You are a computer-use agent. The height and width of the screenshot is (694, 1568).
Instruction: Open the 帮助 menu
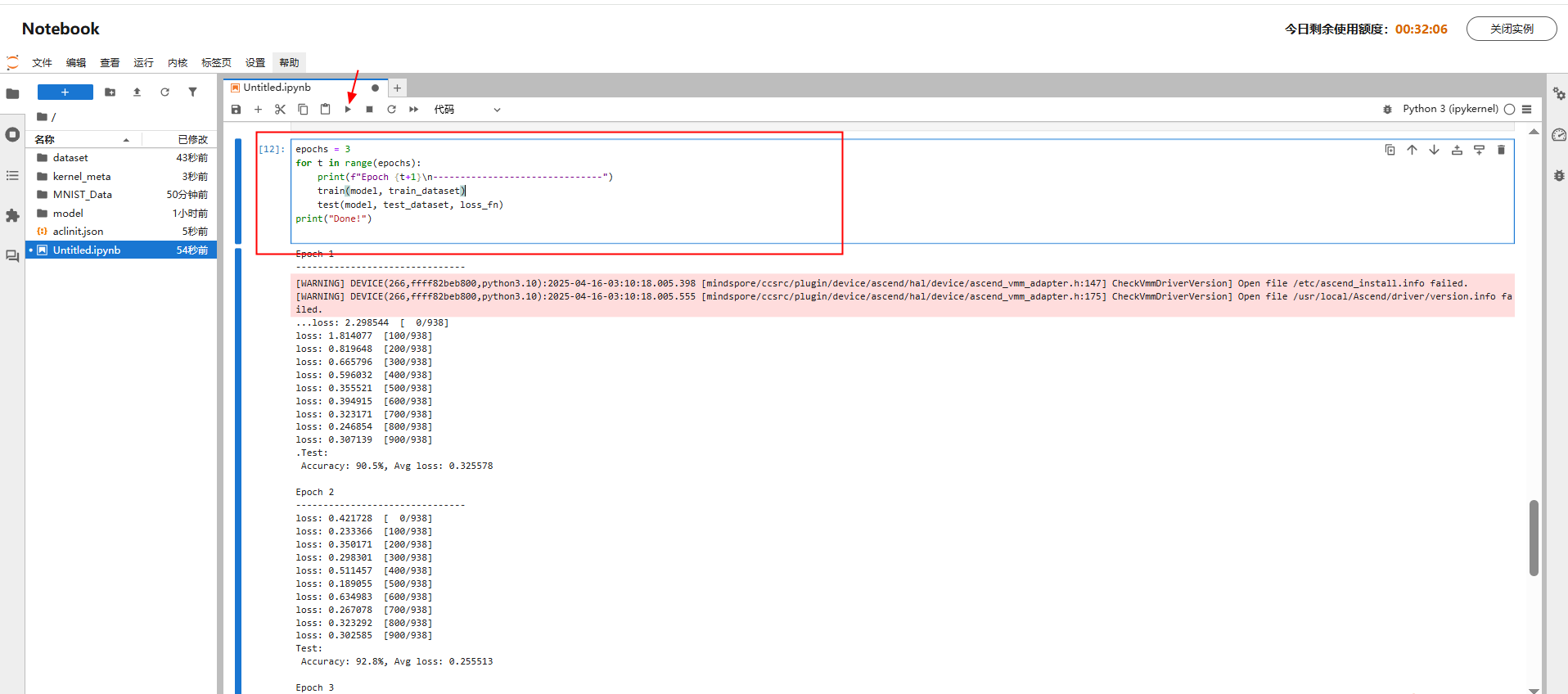point(289,62)
